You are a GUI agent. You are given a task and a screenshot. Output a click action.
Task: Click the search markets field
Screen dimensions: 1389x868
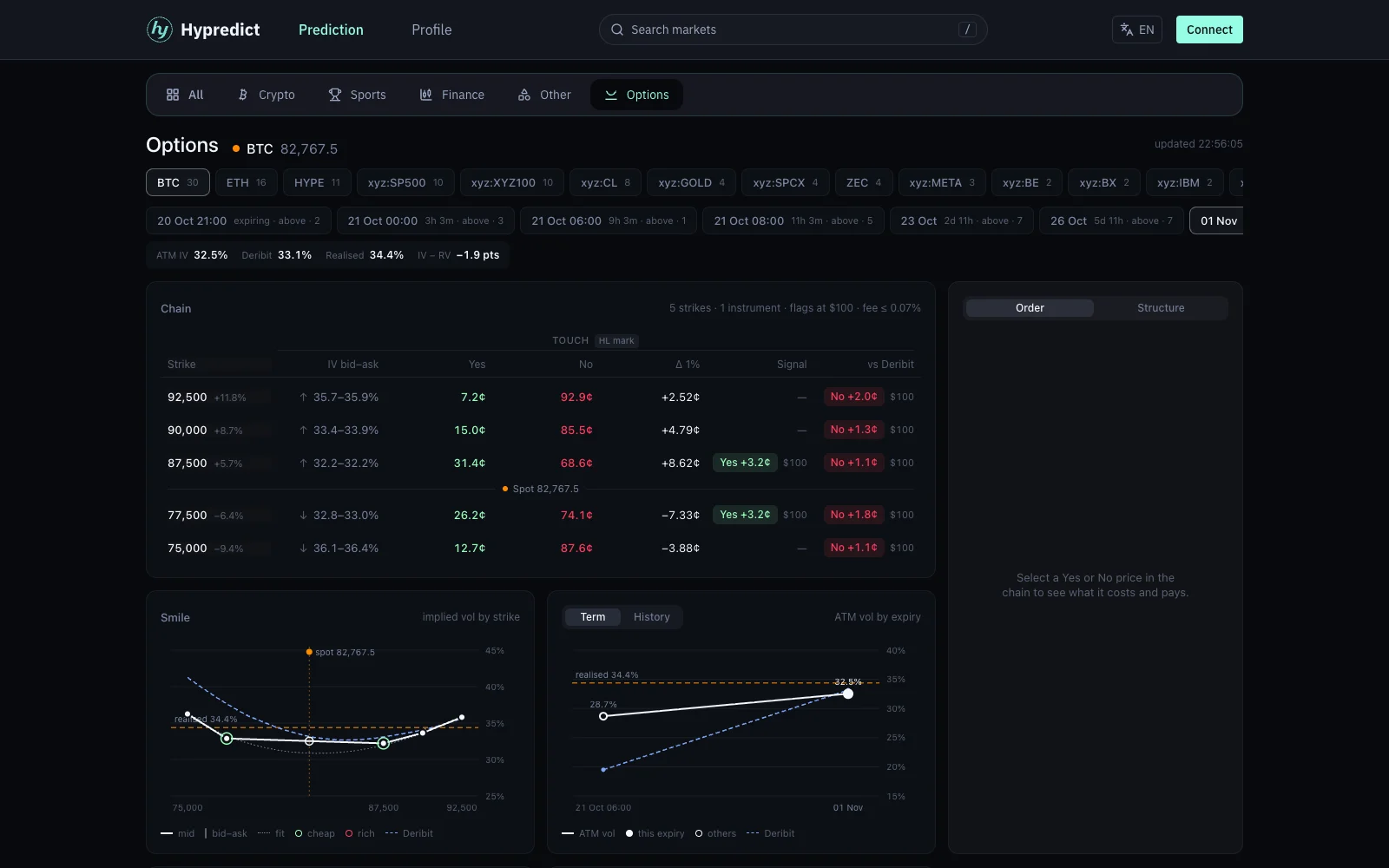pos(793,30)
